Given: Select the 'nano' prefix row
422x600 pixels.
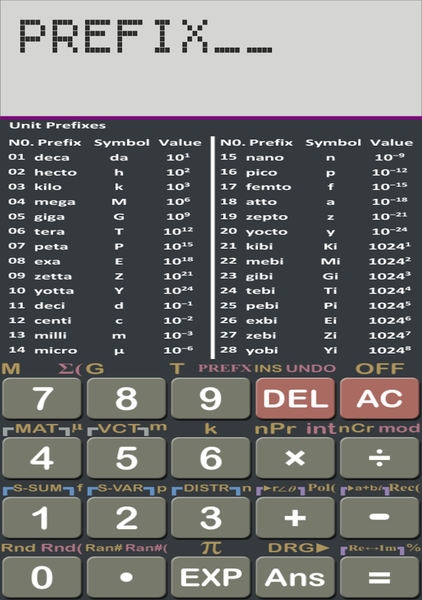Looking at the screenshot, I should point(313,157).
